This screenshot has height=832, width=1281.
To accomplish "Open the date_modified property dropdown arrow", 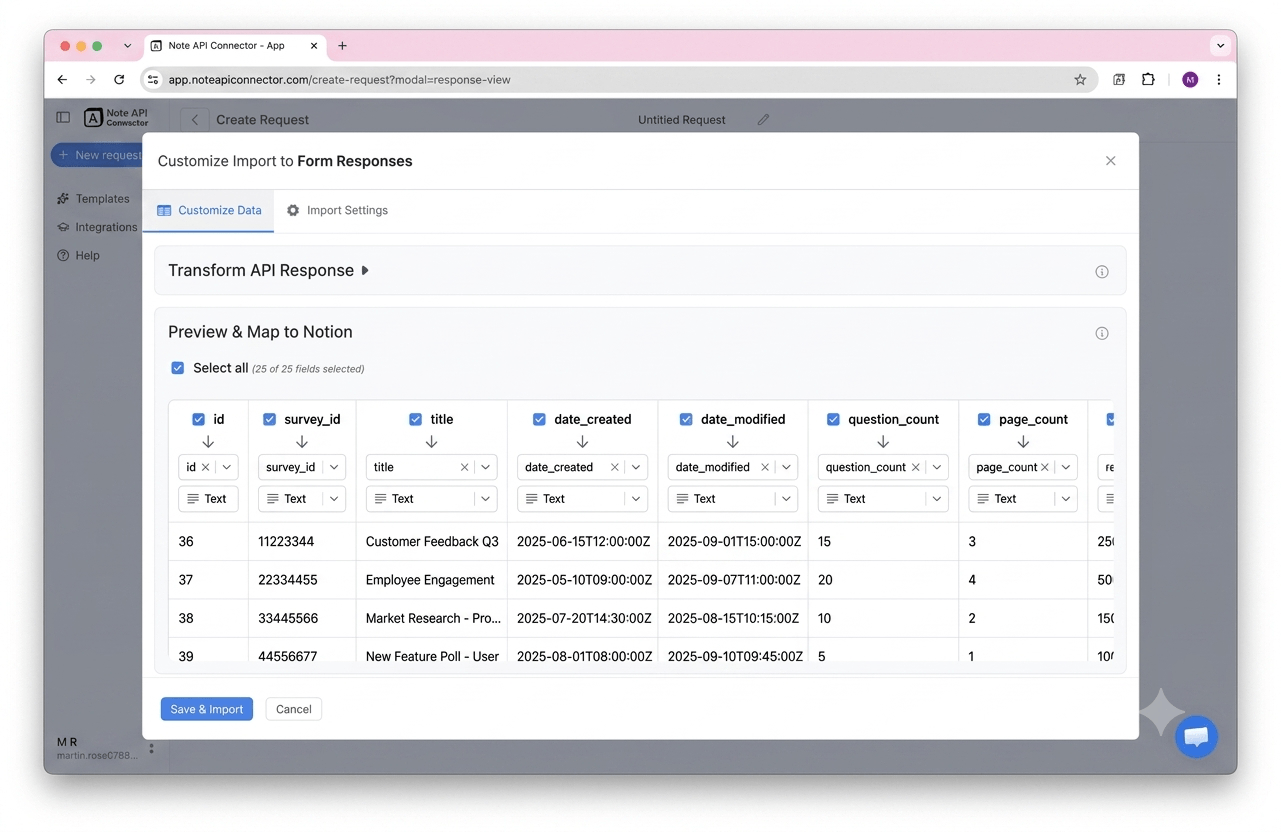I will click(786, 467).
